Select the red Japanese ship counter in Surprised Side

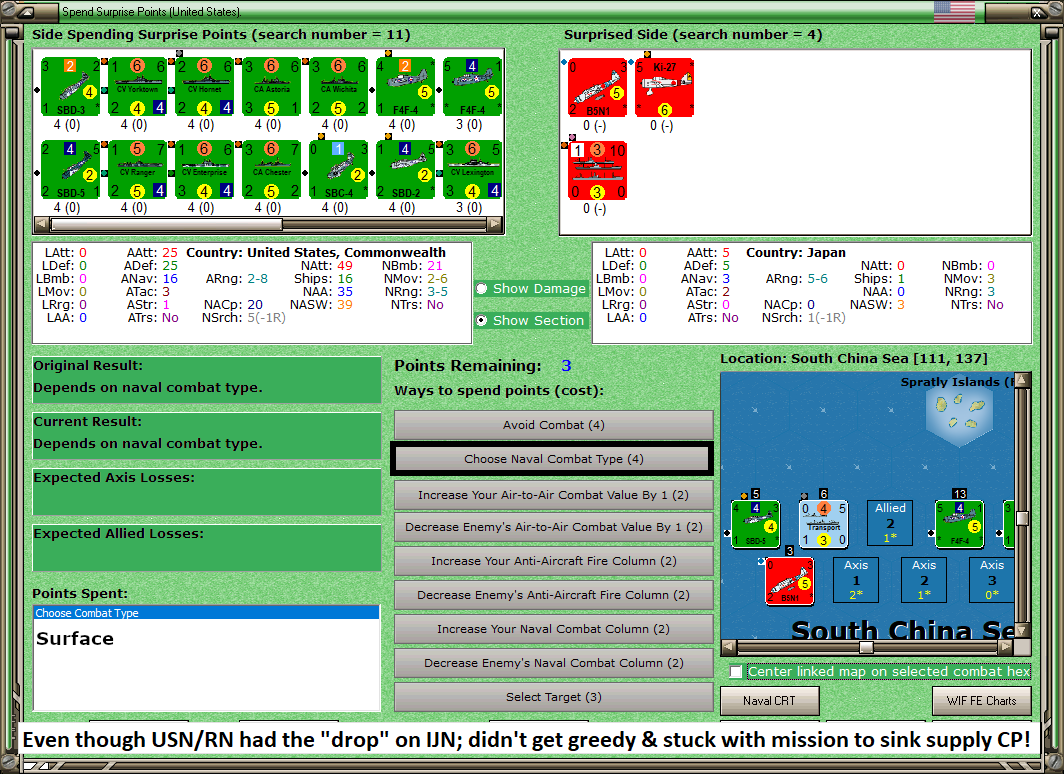pyautogui.click(x=598, y=170)
